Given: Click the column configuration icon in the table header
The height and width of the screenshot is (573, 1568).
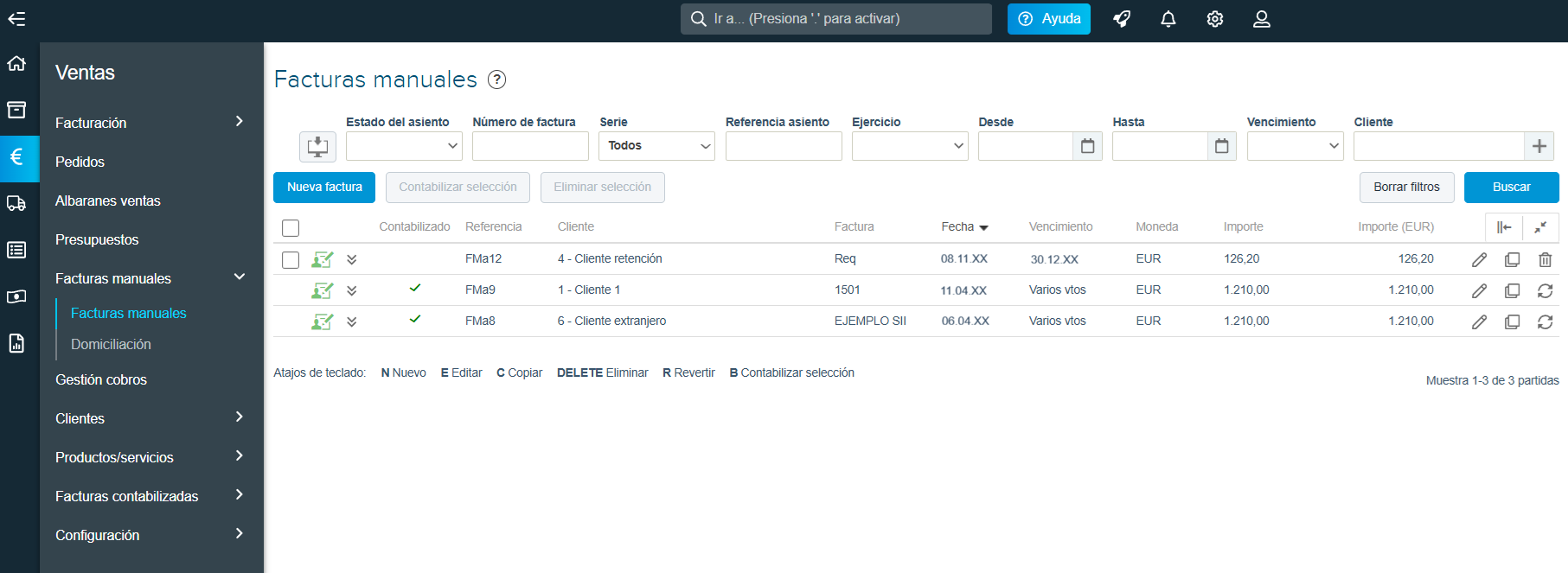Looking at the screenshot, I should click(x=1504, y=227).
